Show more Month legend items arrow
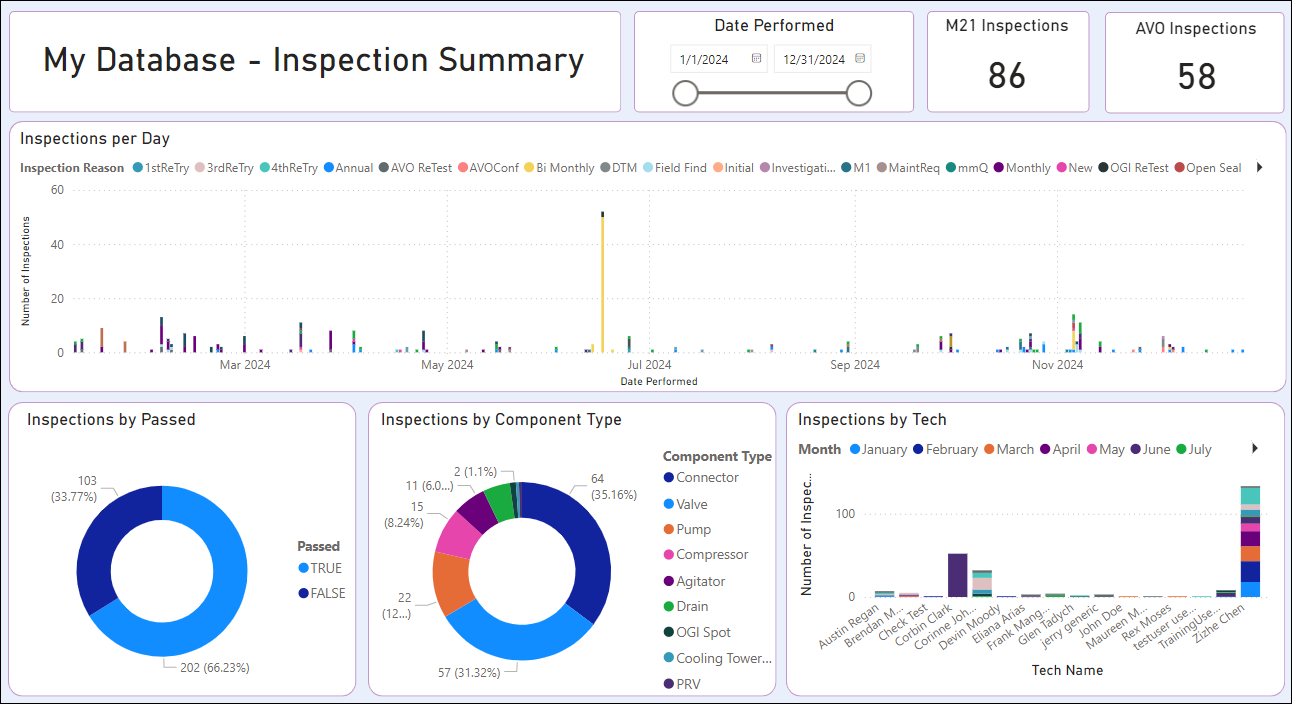The image size is (1292, 704). tap(1255, 449)
